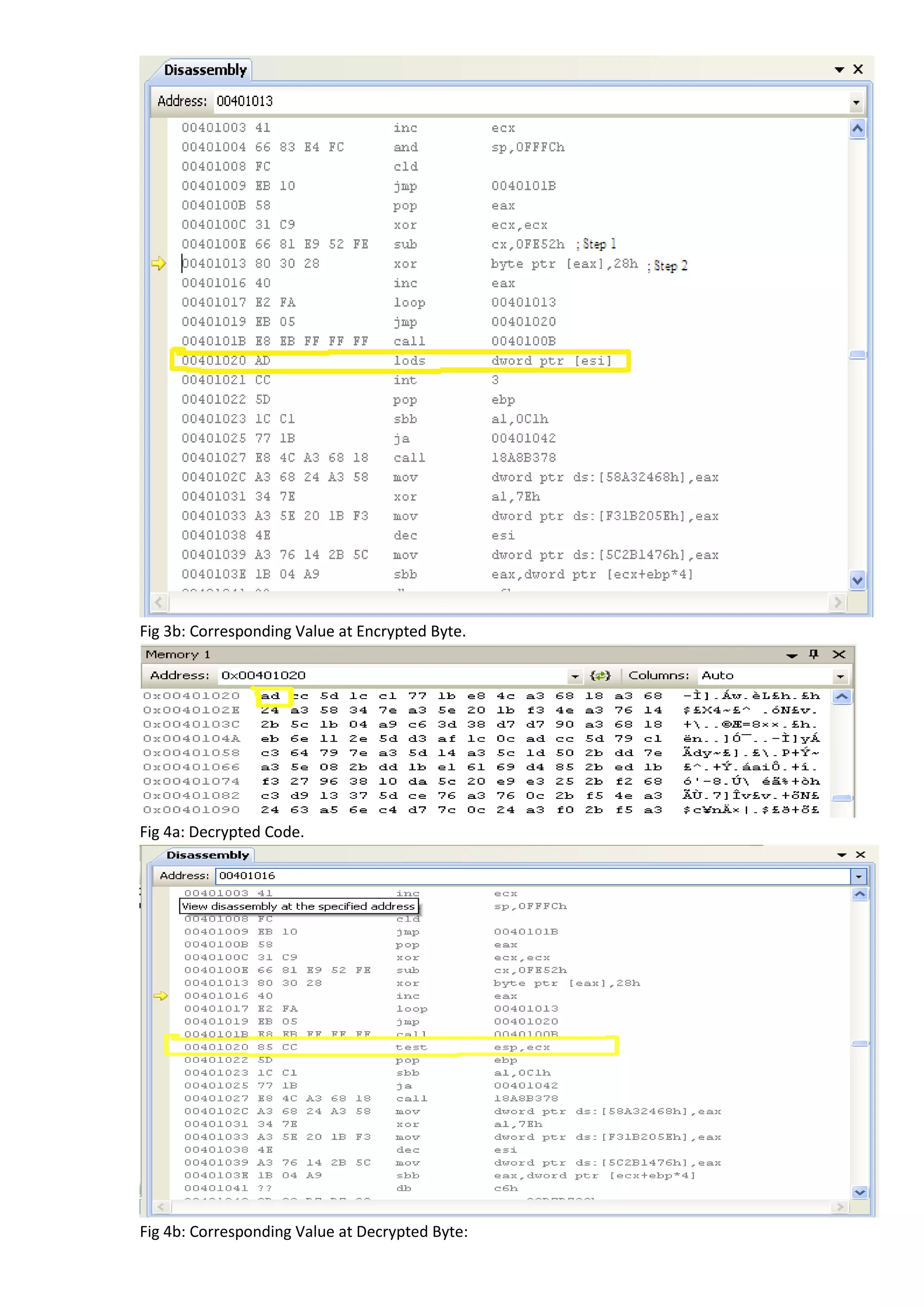Click scroll-down arrow in top Disassembly window

pyautogui.click(x=857, y=580)
